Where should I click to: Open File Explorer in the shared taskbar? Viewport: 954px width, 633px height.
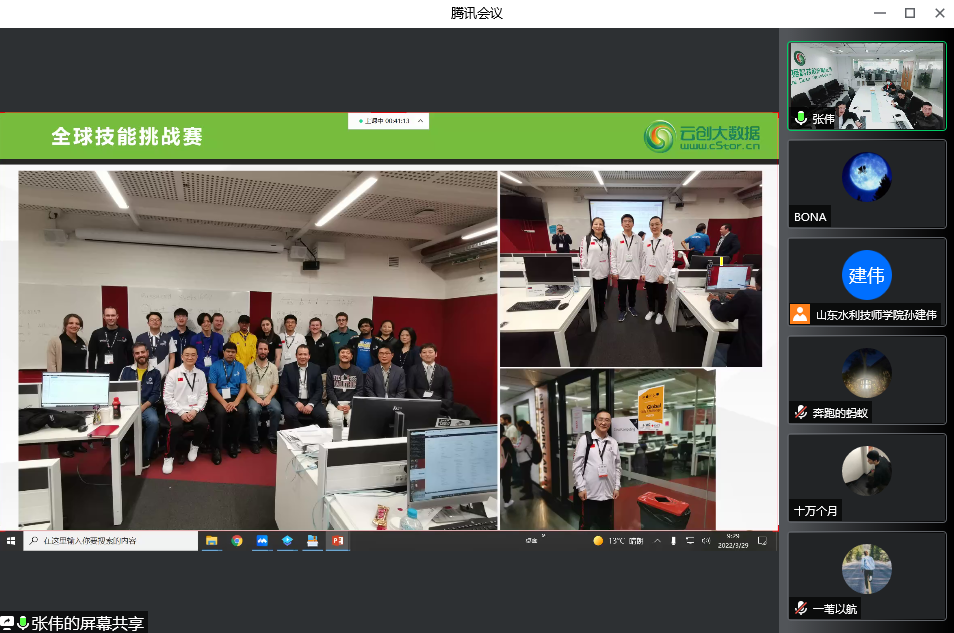(x=212, y=541)
